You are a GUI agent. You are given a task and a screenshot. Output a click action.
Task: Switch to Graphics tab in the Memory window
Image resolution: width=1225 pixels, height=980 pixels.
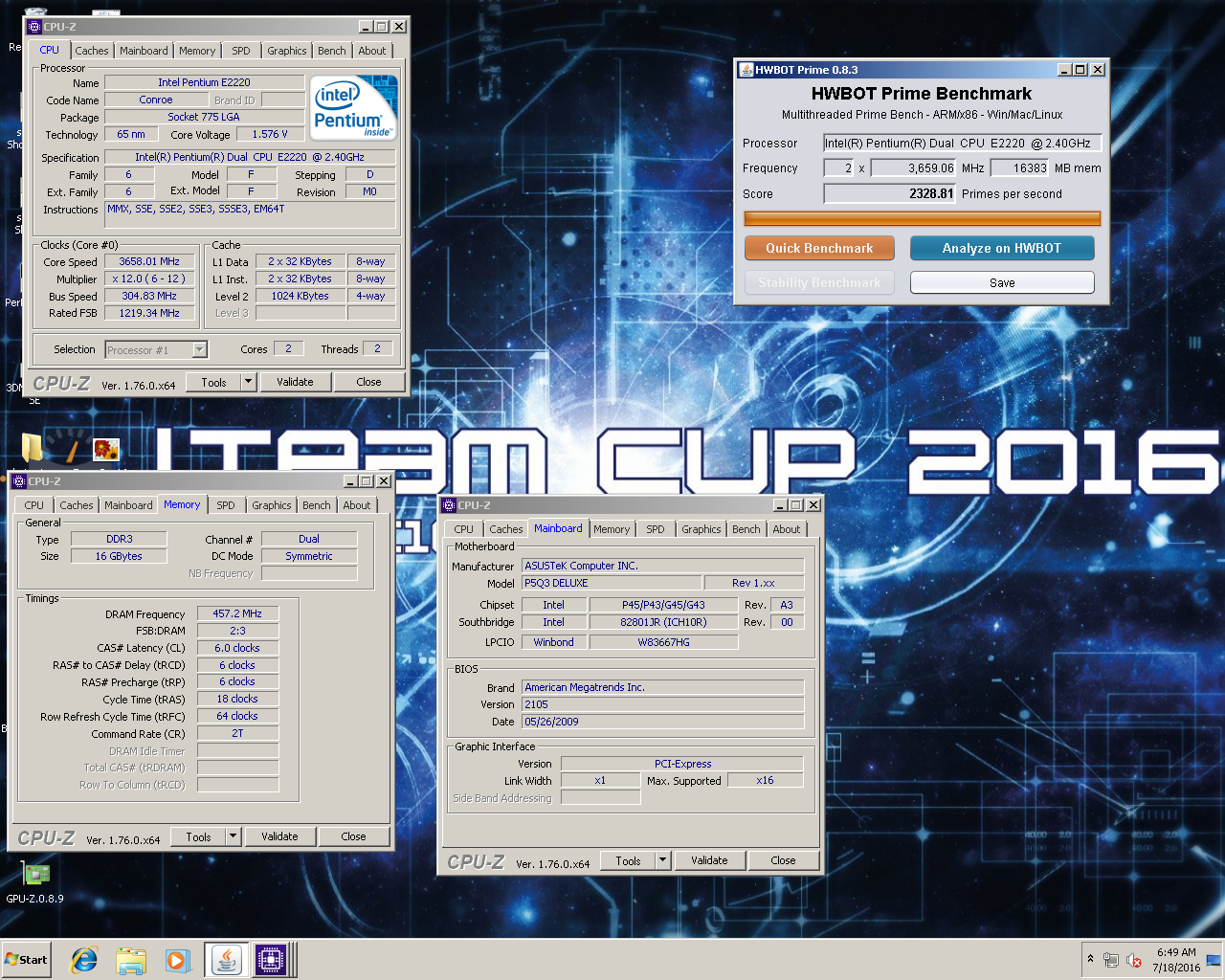pyautogui.click(x=272, y=505)
